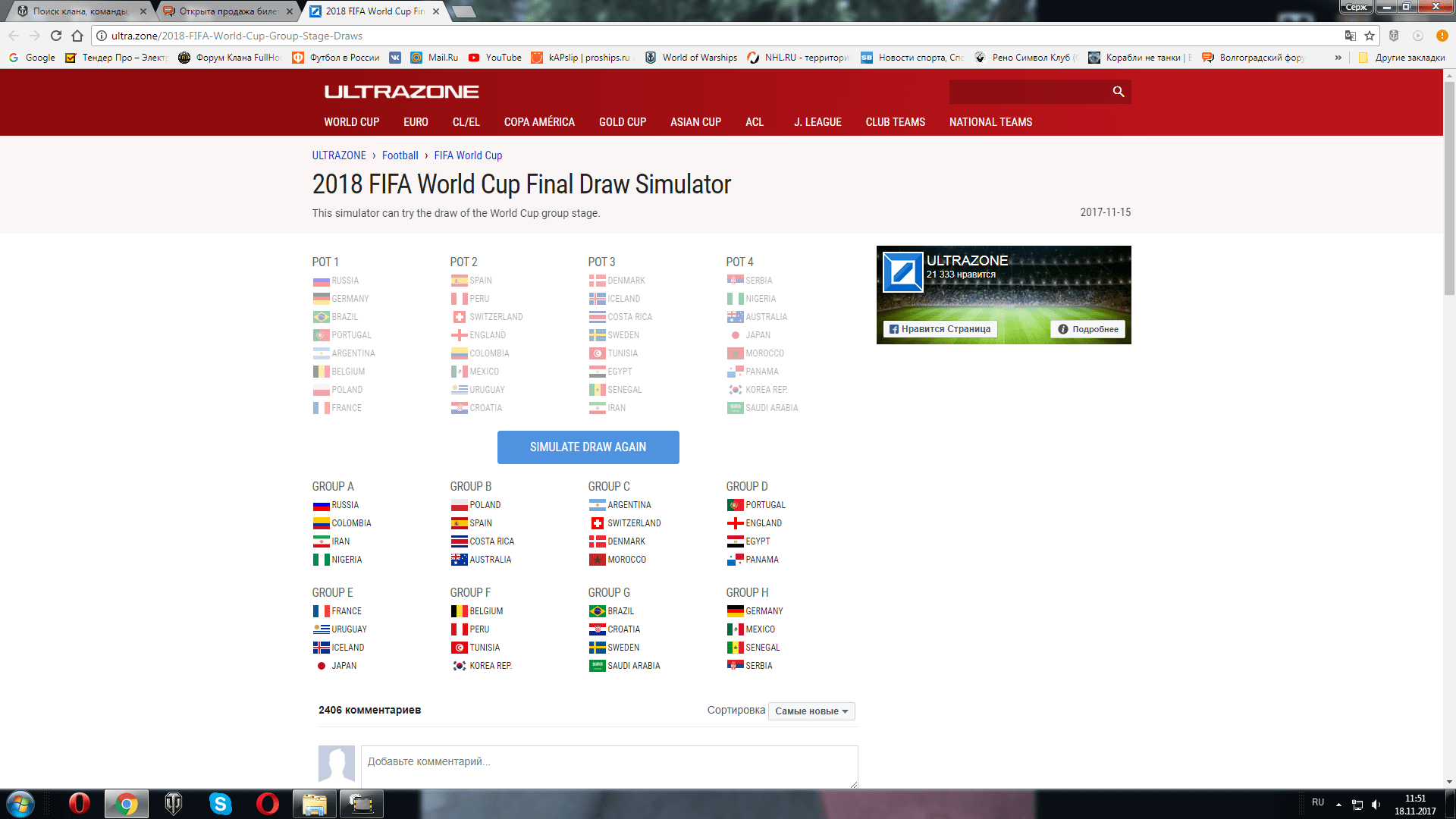
Task: Open the Windows Start menu
Action: tap(20, 803)
